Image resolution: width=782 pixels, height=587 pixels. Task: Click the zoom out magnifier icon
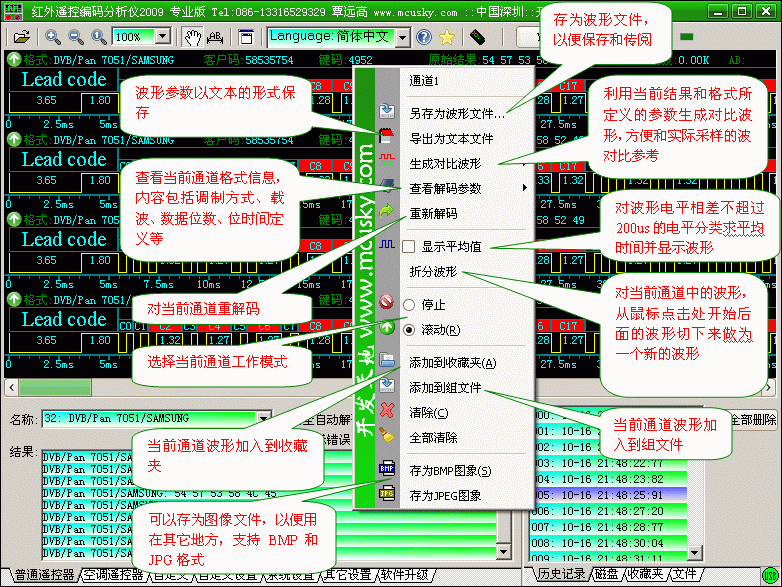pos(75,37)
